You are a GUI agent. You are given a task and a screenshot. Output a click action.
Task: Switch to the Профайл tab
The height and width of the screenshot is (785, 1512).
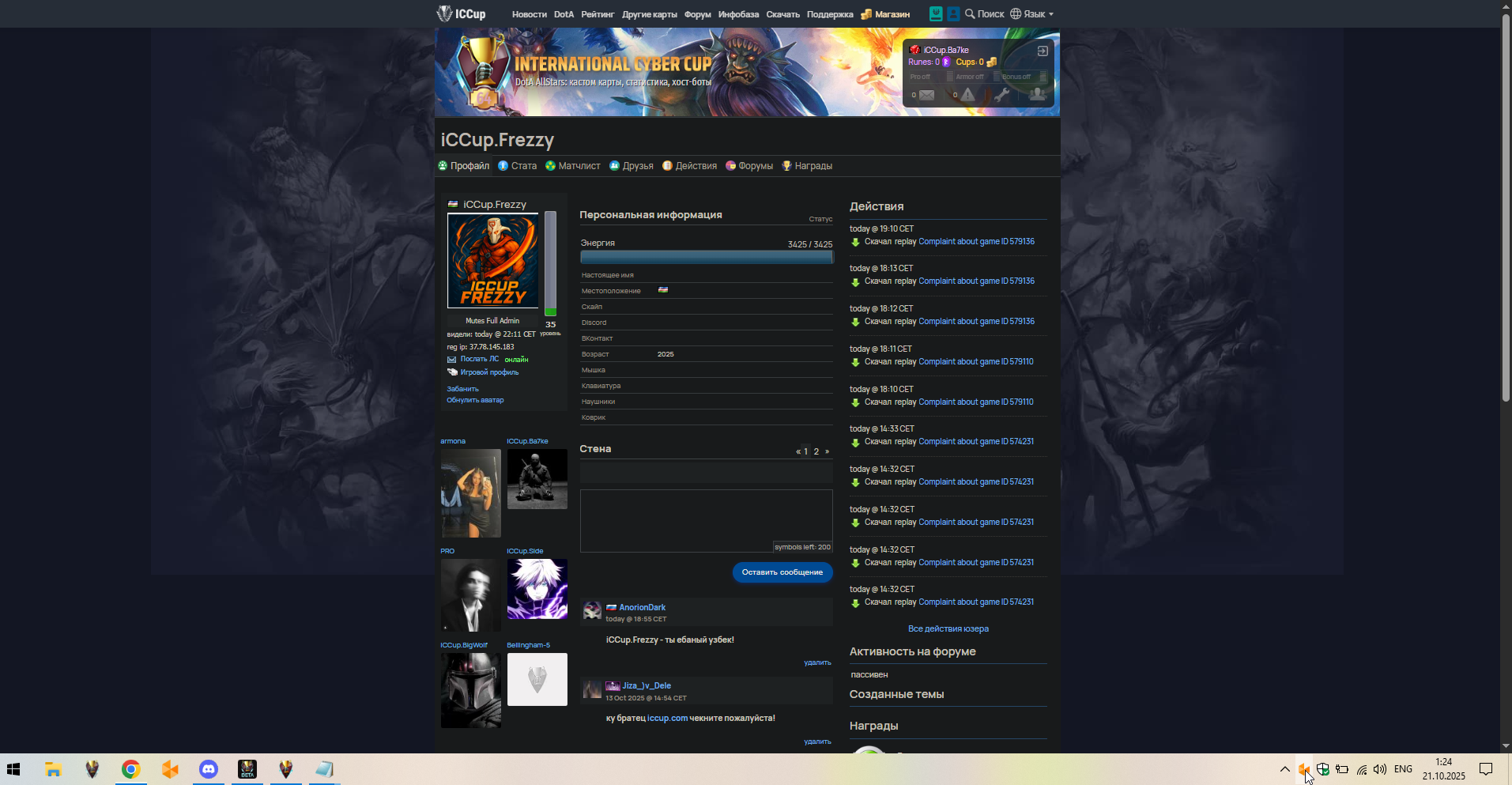click(464, 166)
